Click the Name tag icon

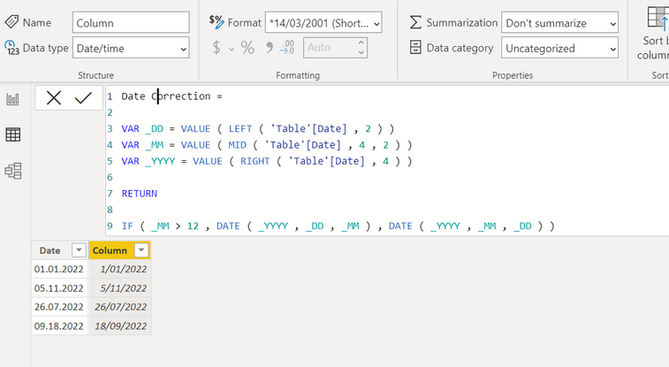coord(12,22)
